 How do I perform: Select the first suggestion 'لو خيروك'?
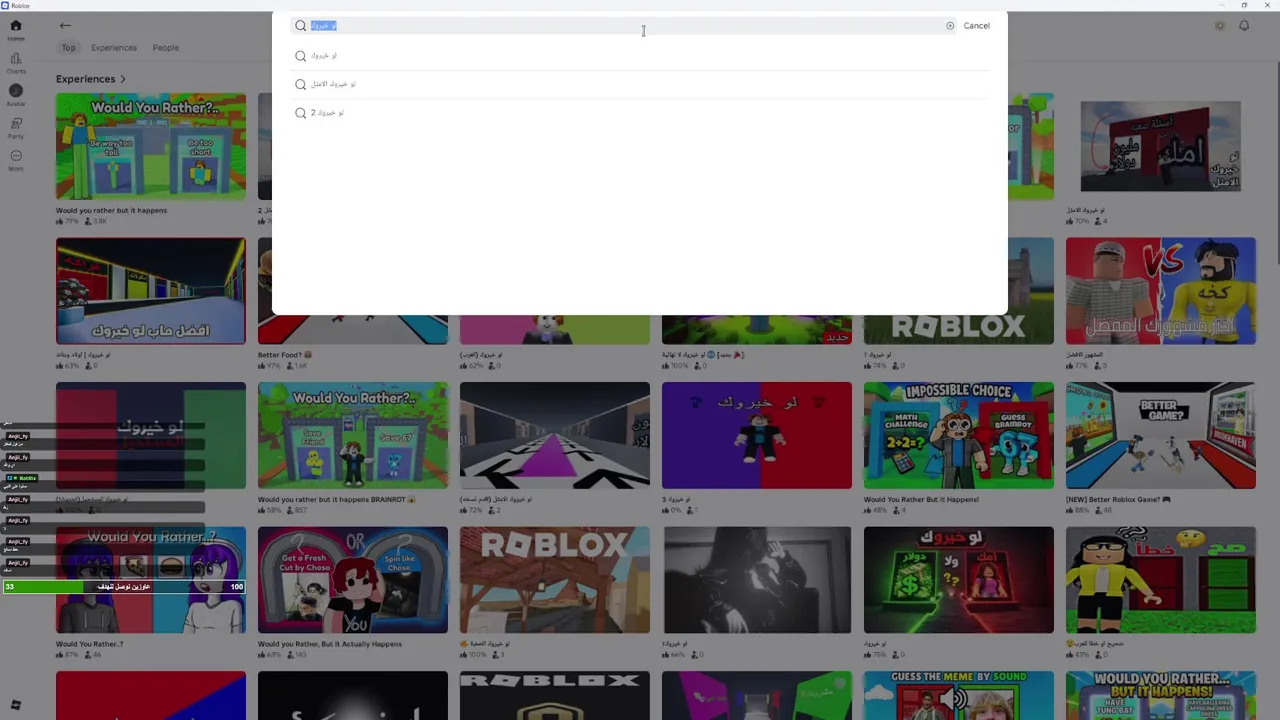(x=640, y=56)
